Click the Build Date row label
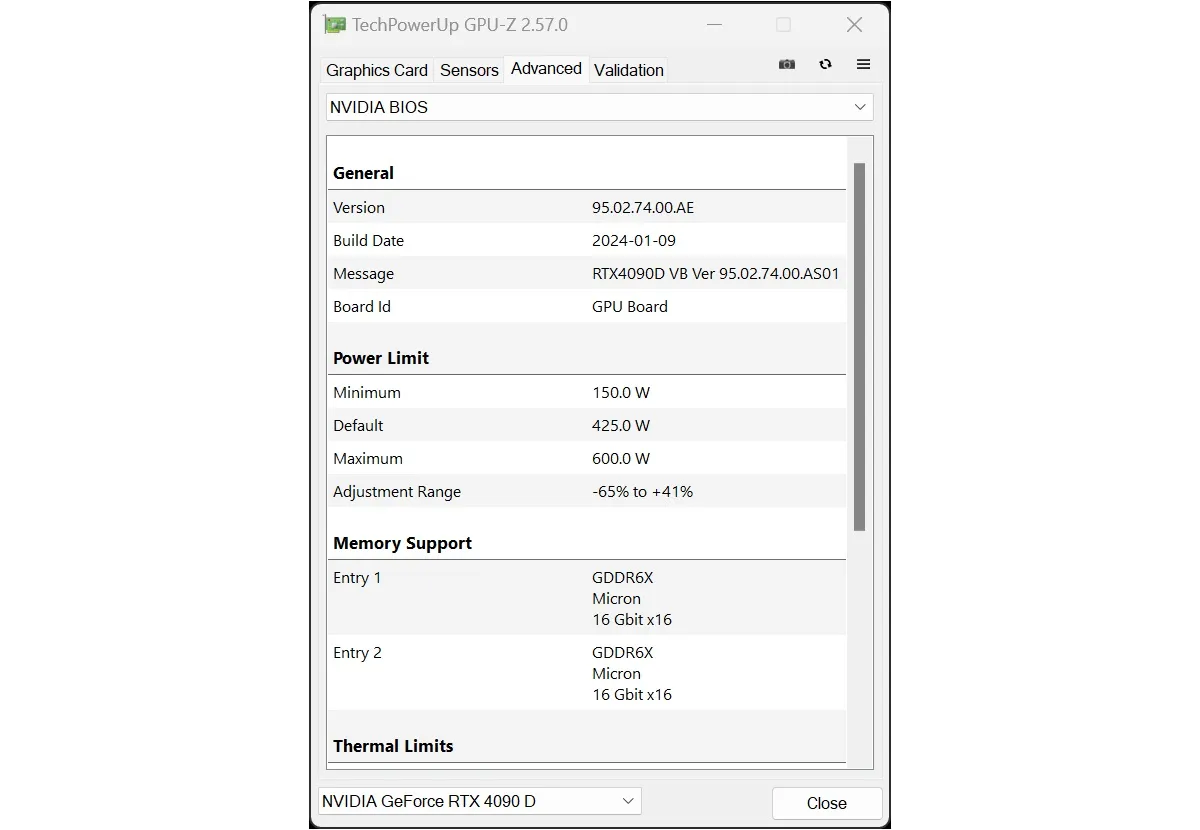The height and width of the screenshot is (830, 1200). 368,241
